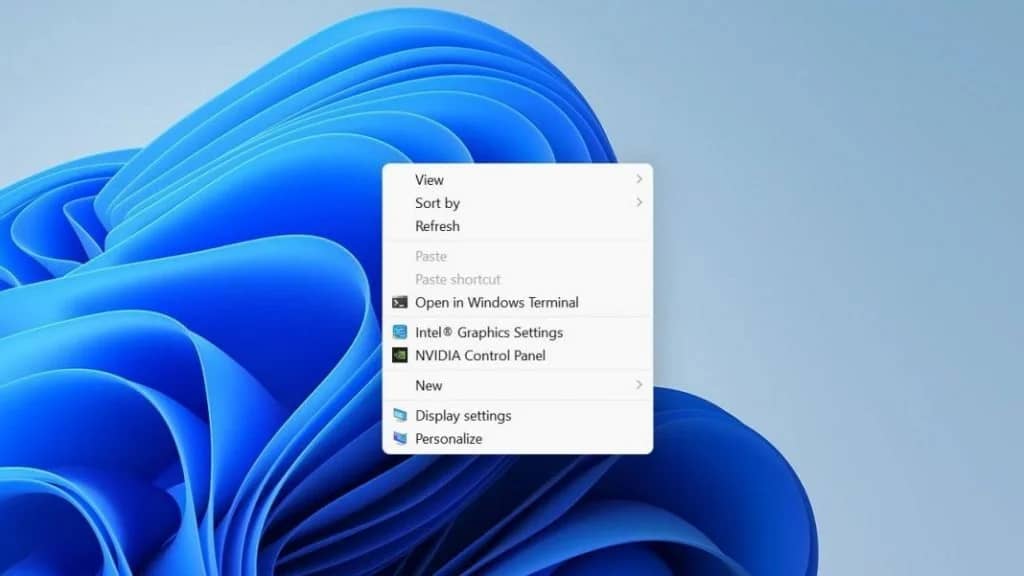Viewport: 1024px width, 576px height.
Task: Open the View menu entry
Action: tap(429, 180)
